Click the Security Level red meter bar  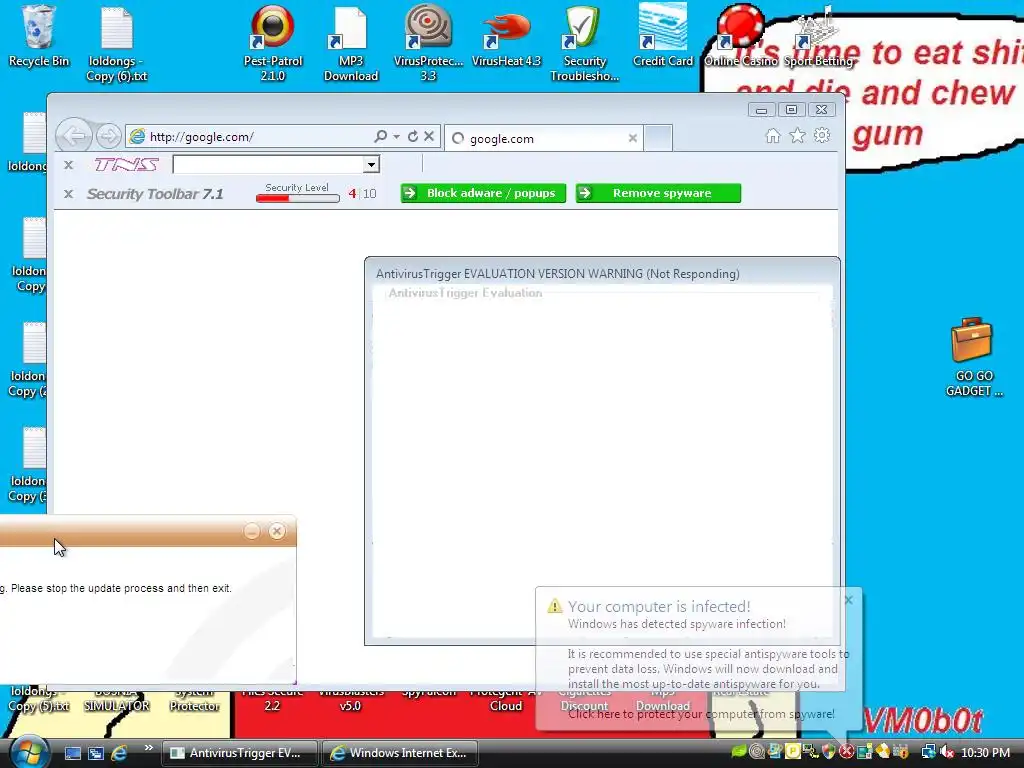click(298, 199)
